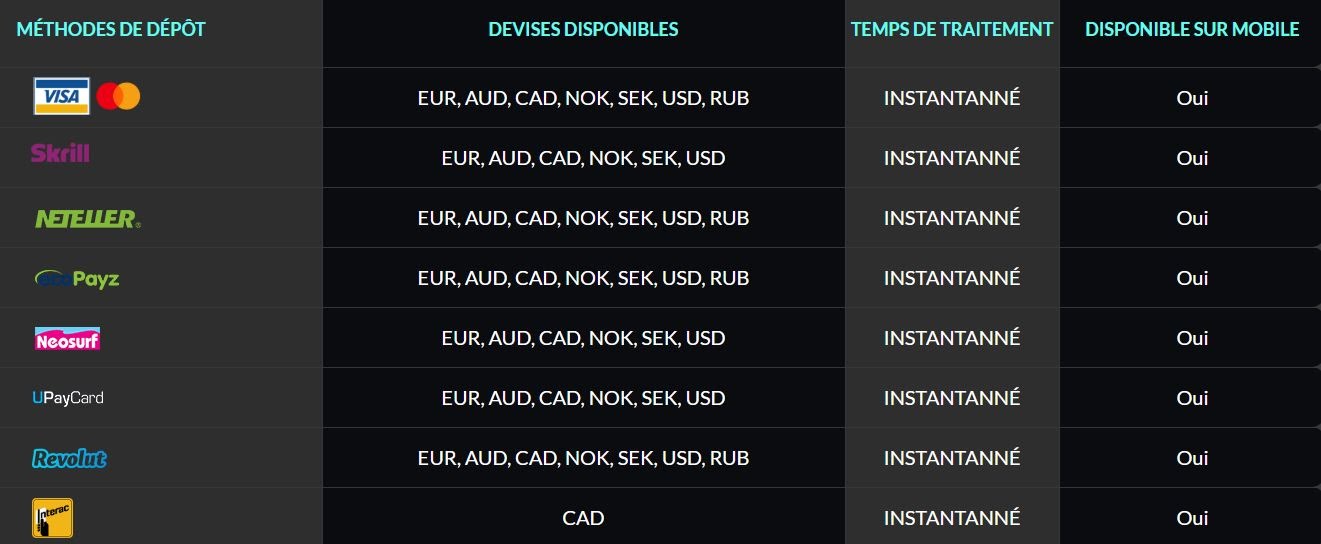Select the Skrill payment logo

click(60, 153)
